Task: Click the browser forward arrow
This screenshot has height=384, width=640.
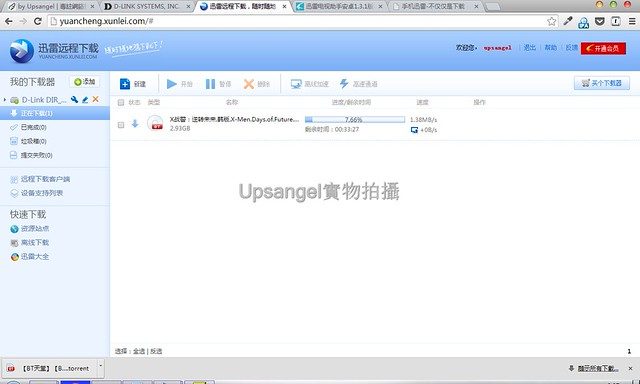Action: coord(23,21)
